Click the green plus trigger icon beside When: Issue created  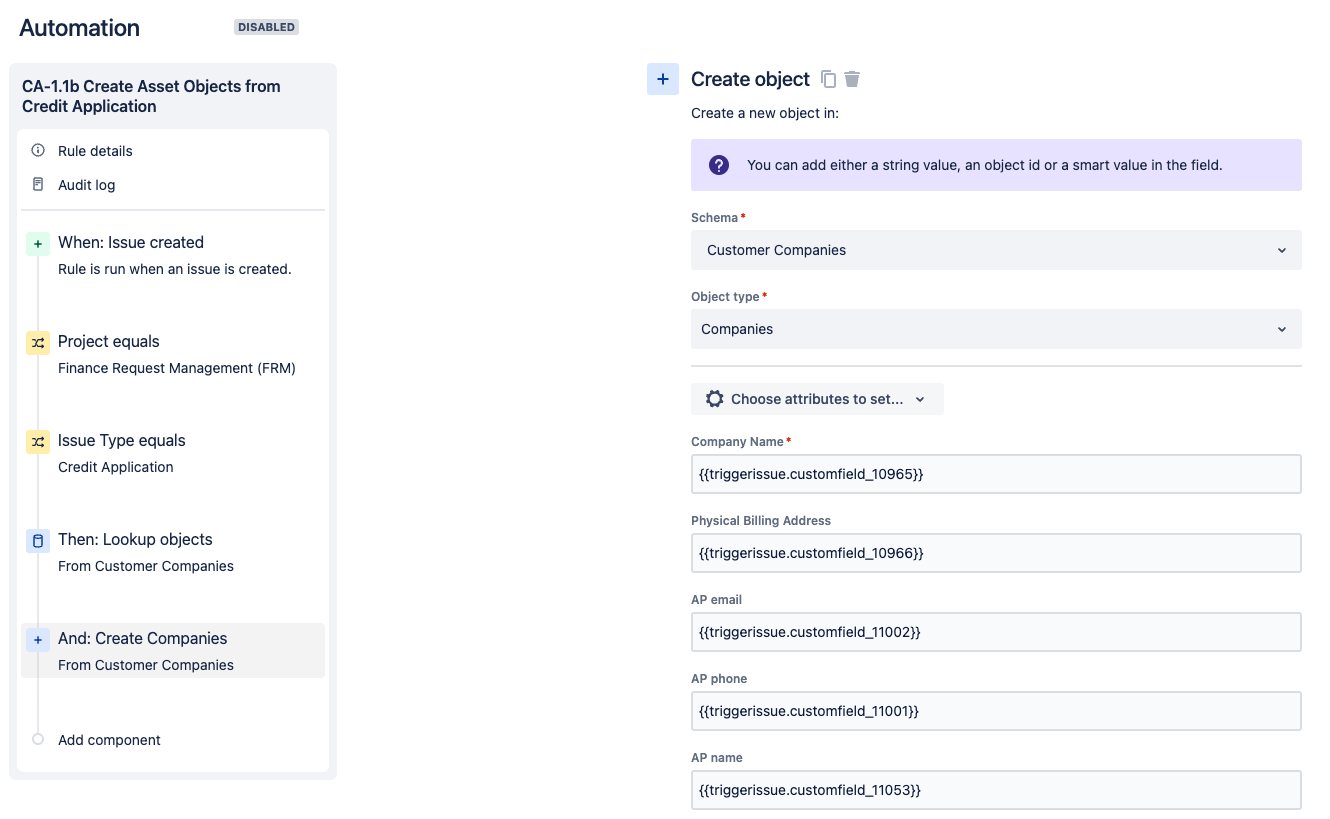37,243
